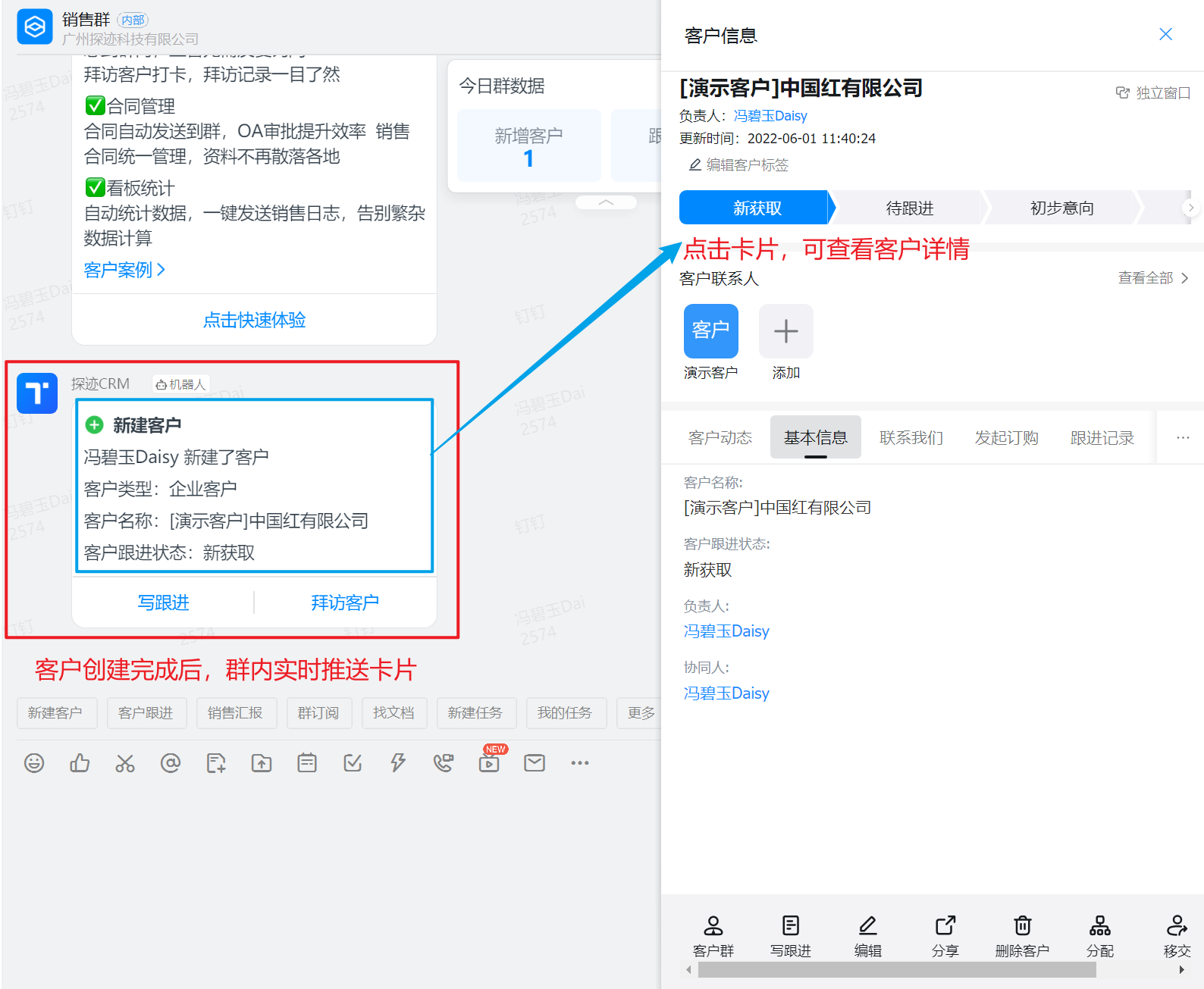This screenshot has height=989, width=1204.
Task: Open 协同人 冯碧玉Daisy link
Action: click(726, 693)
